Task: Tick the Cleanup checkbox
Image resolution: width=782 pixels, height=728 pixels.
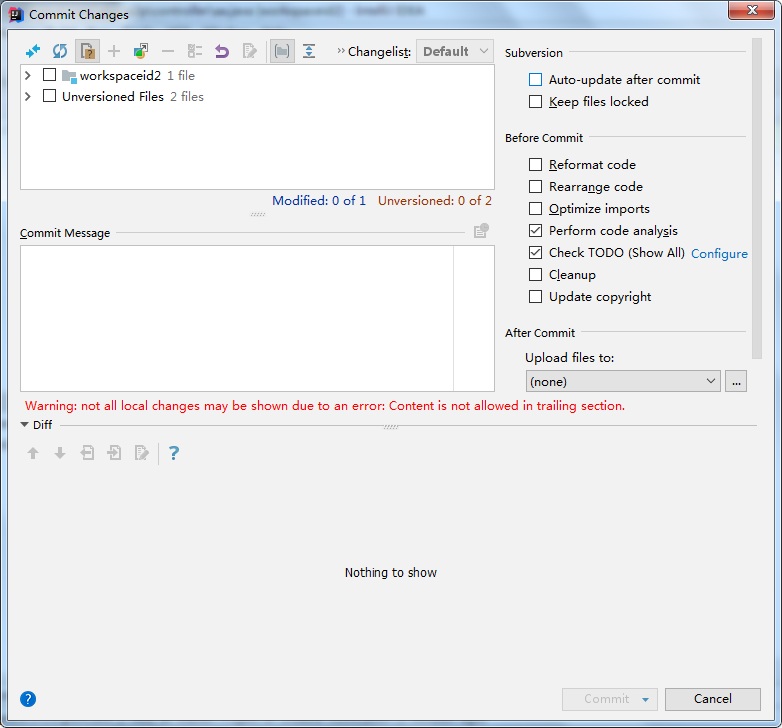Action: pos(535,275)
